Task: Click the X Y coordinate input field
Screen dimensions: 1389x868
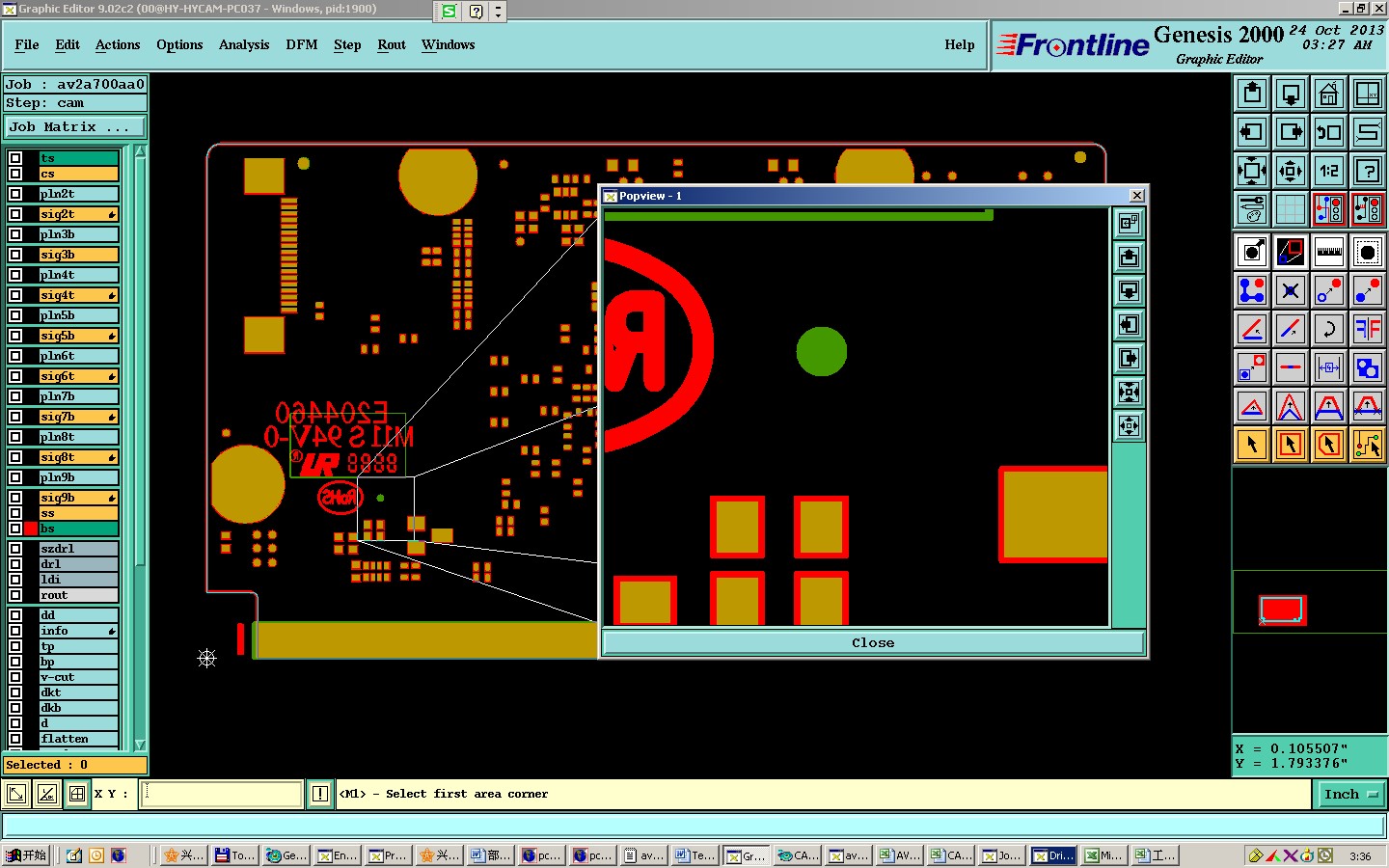Action: point(223,794)
